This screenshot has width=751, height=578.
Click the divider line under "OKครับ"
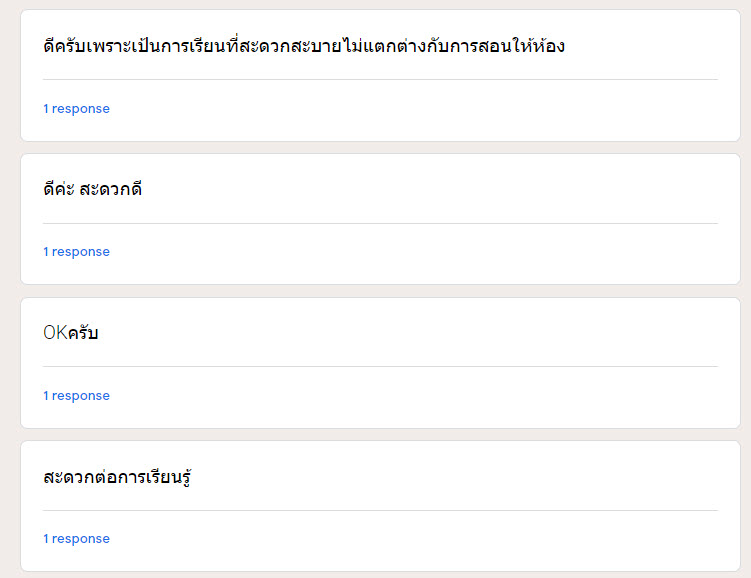point(380,366)
